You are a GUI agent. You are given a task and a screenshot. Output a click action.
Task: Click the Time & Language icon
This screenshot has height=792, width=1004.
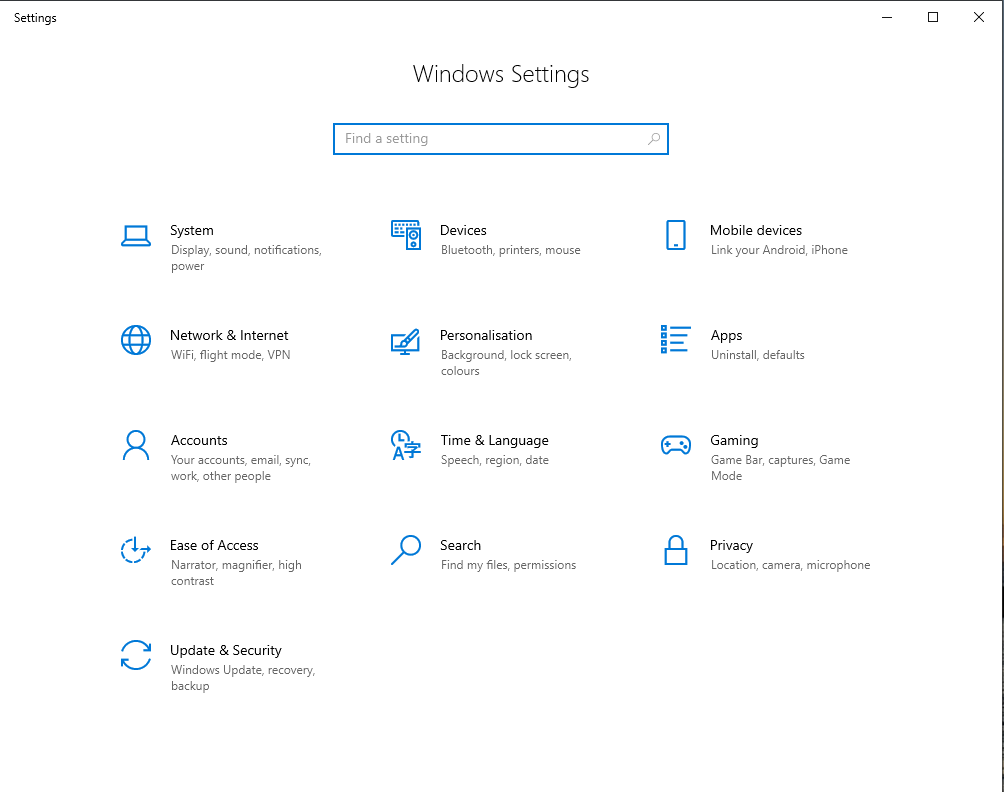[x=406, y=445]
